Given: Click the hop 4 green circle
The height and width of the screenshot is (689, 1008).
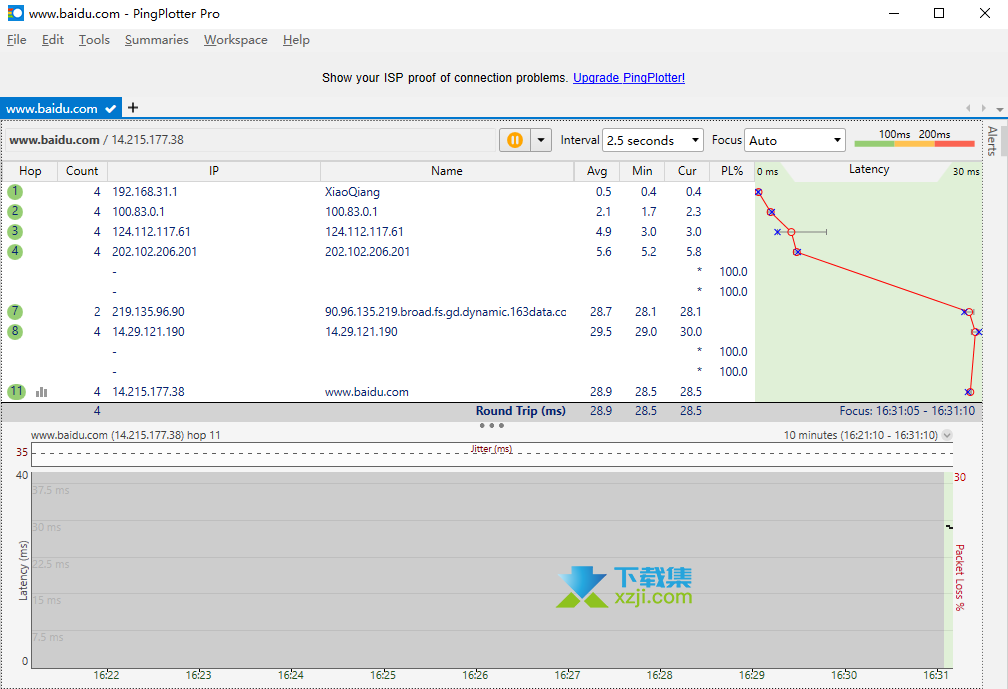Looking at the screenshot, I should pos(15,251).
